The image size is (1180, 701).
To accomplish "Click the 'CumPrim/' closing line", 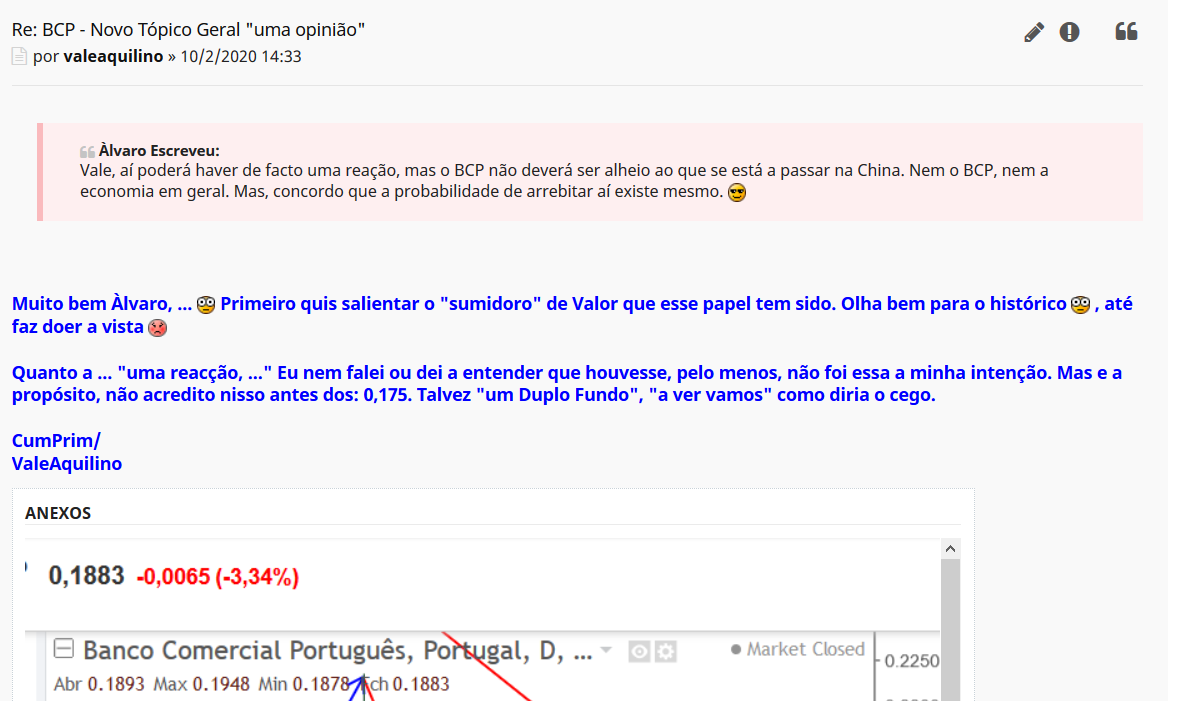I will [56, 440].
